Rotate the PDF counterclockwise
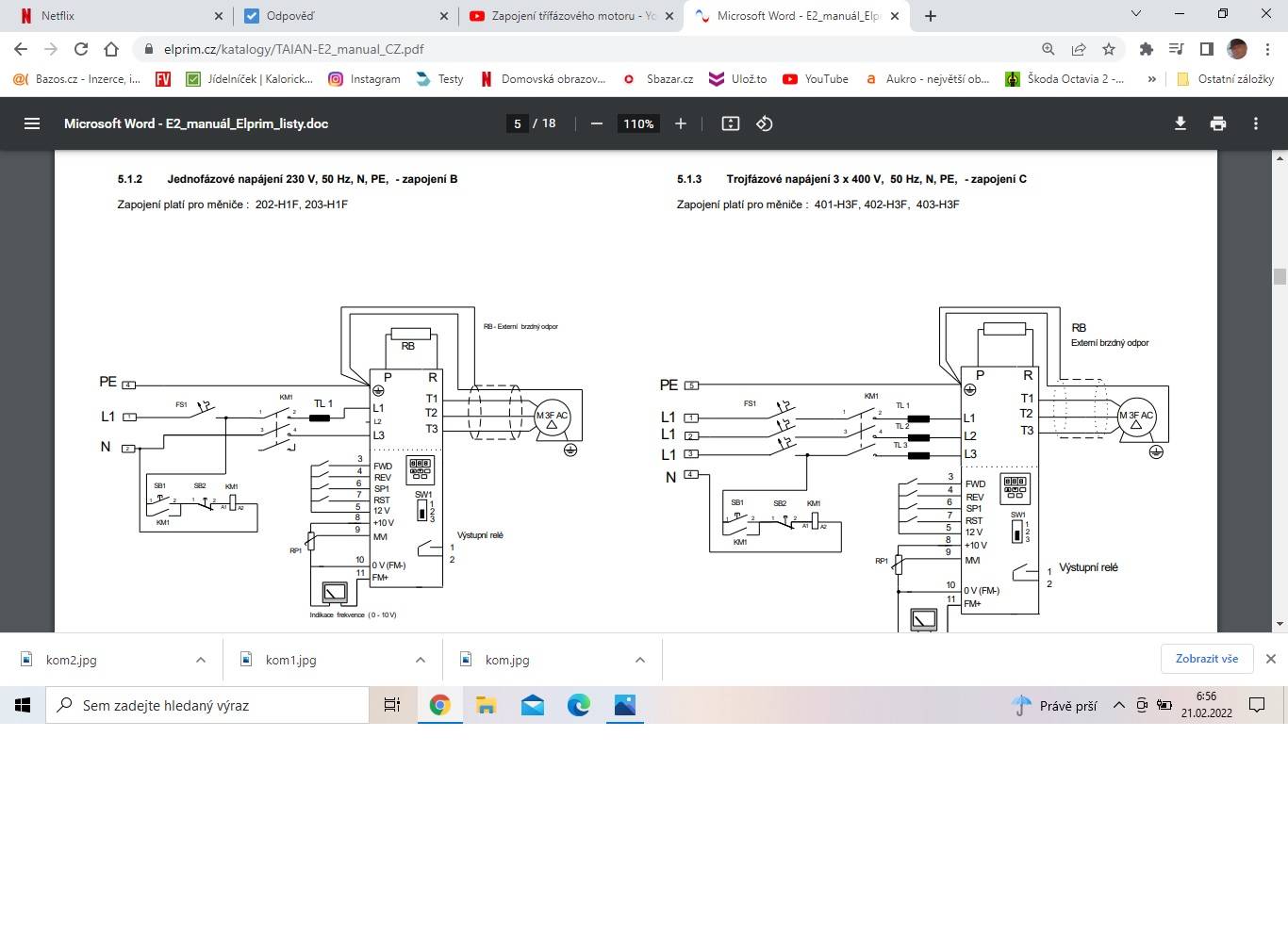This screenshot has width=1288, height=950. tap(765, 123)
